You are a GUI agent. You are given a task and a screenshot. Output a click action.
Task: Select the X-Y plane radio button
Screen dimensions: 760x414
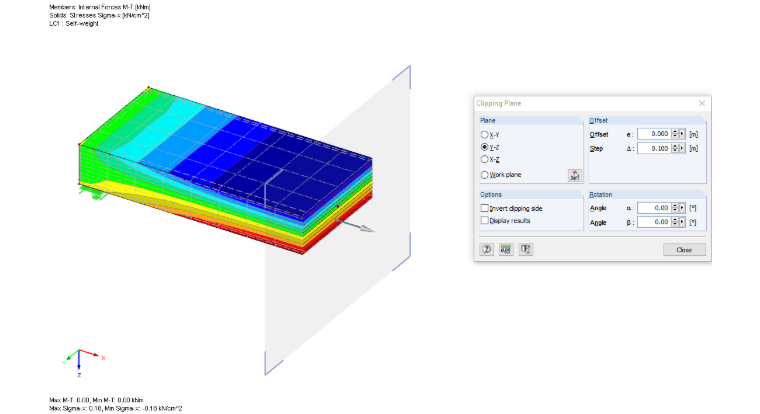484,135
